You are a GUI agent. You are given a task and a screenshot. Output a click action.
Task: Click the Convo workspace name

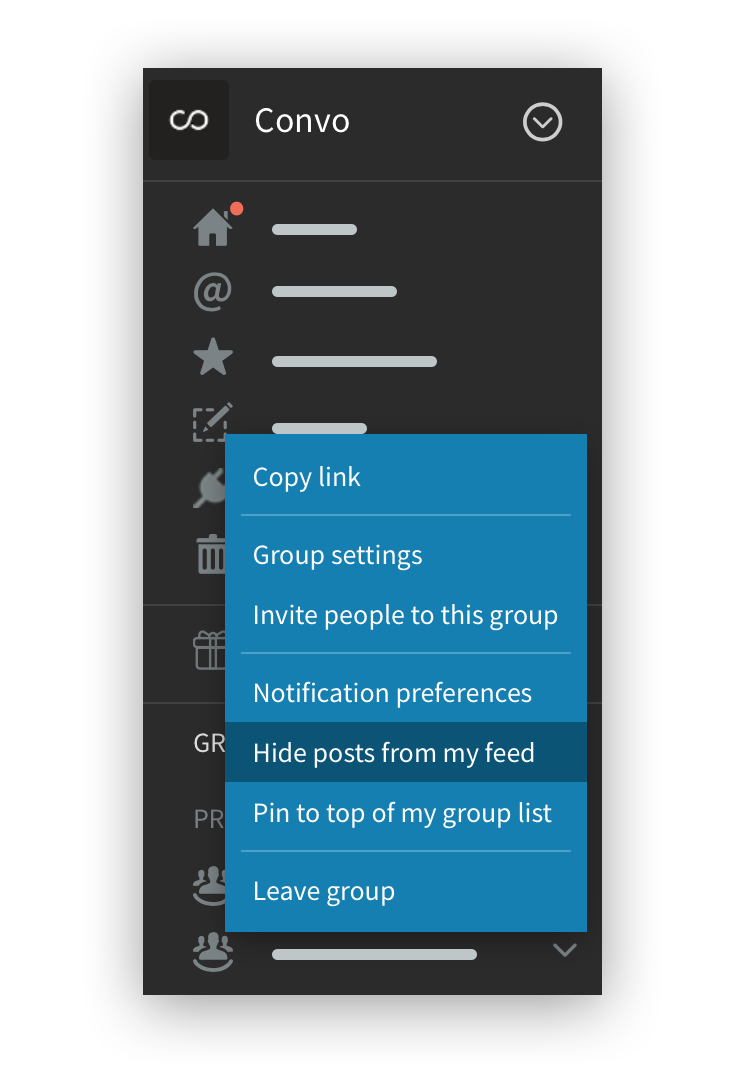302,121
